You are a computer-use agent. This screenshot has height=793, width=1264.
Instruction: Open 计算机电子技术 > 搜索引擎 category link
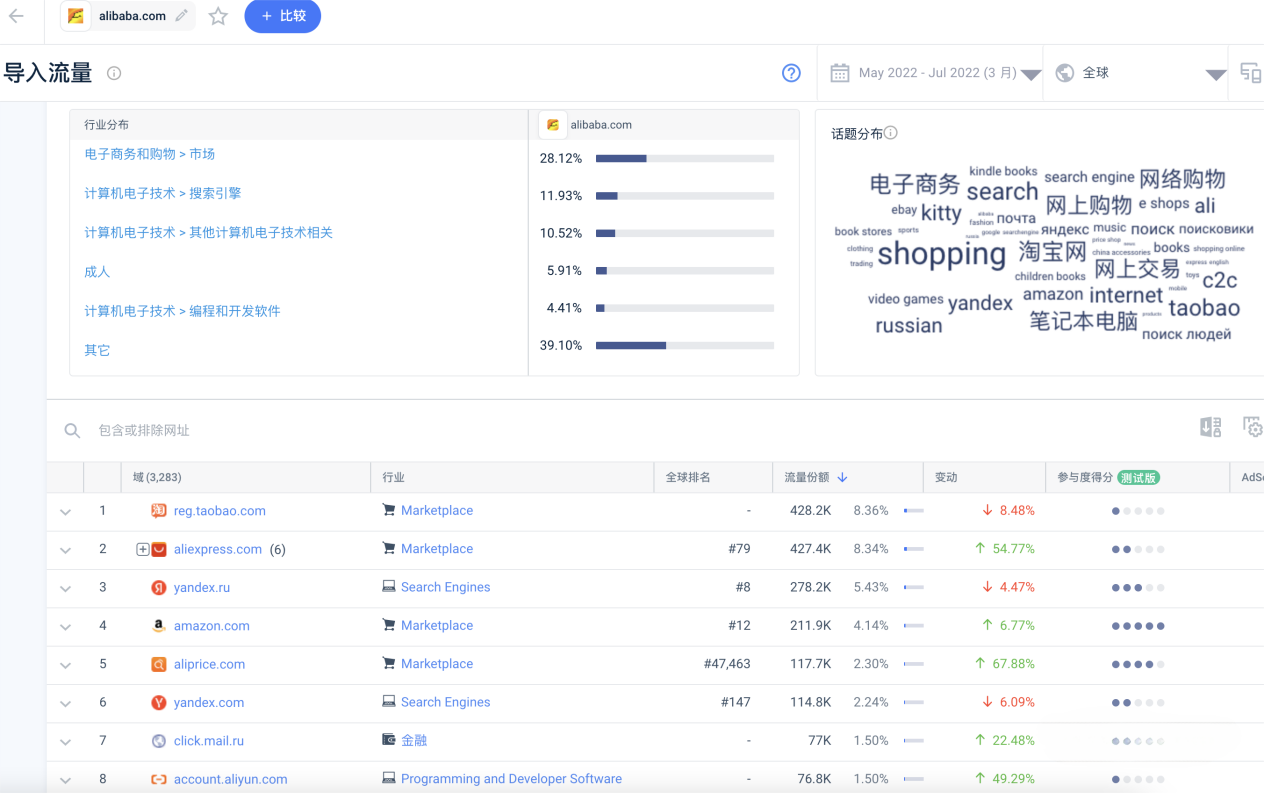(x=163, y=193)
